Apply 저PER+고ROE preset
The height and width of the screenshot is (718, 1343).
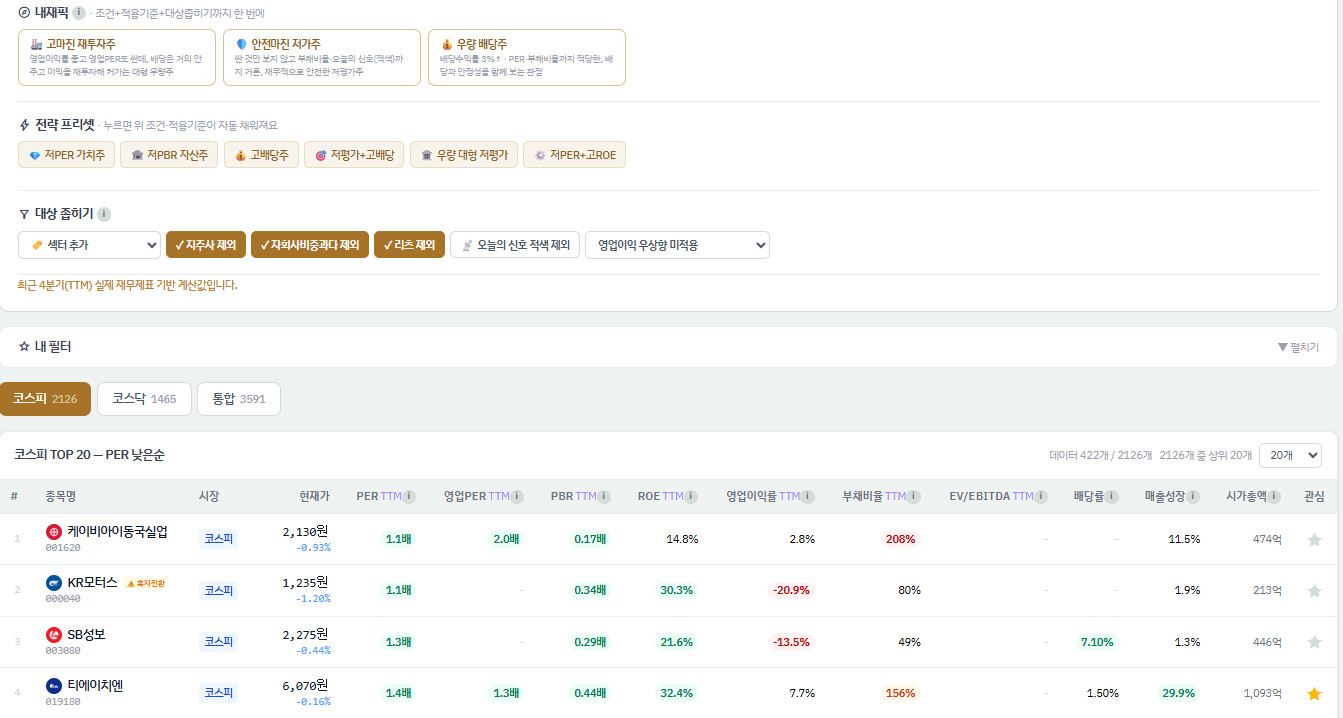click(574, 155)
